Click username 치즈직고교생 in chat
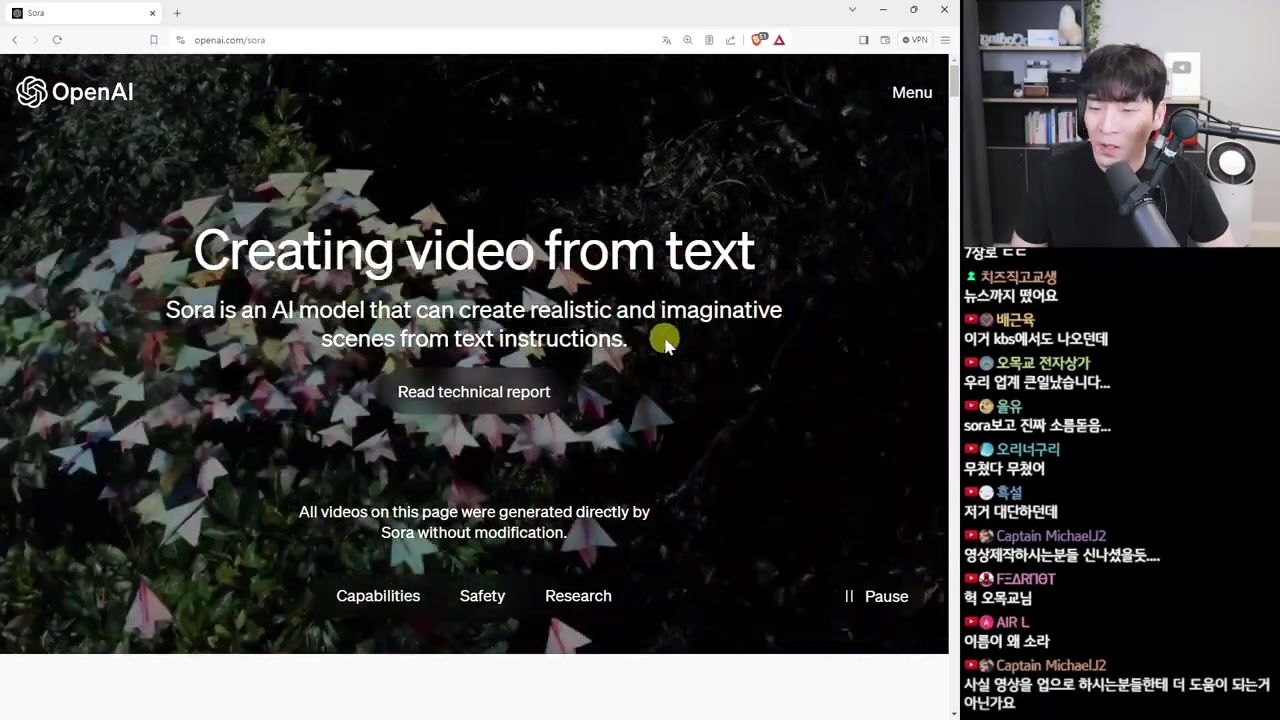1280x720 pixels. coord(1018,277)
